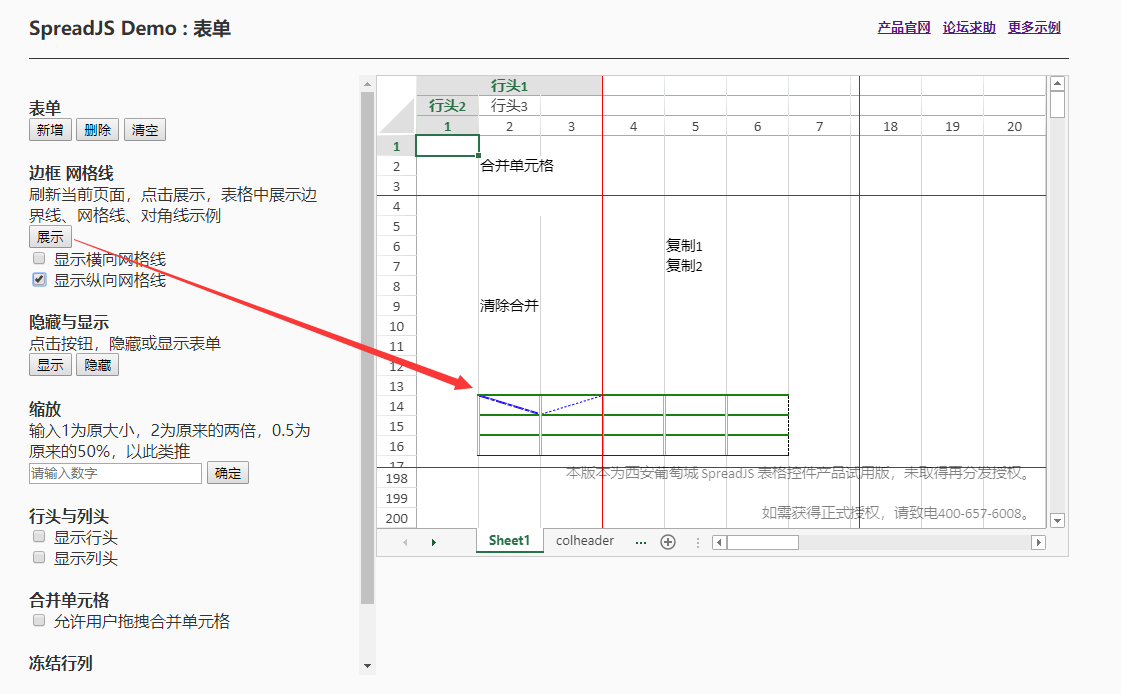This screenshot has height=694, width=1121.
Task: Select column header 7
Action: pos(819,126)
